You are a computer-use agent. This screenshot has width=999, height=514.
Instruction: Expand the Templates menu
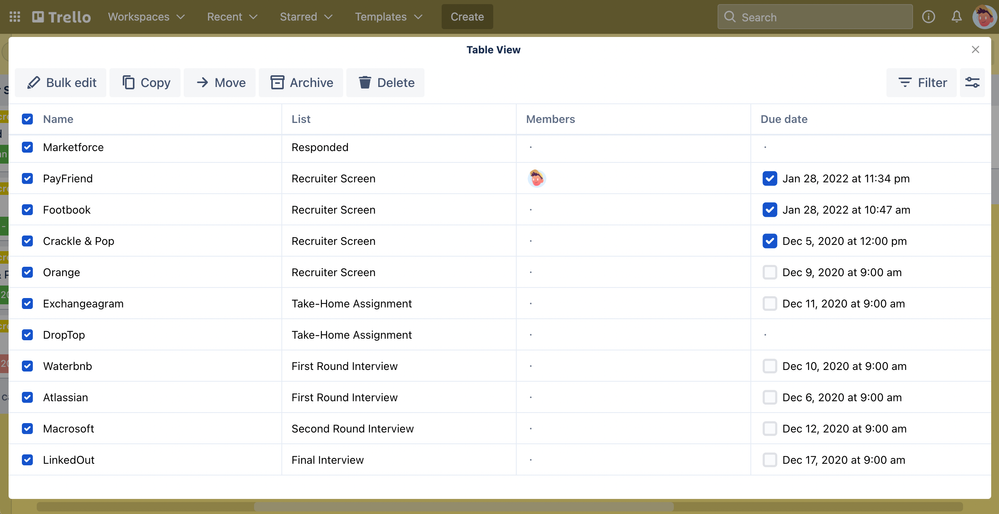pos(389,17)
